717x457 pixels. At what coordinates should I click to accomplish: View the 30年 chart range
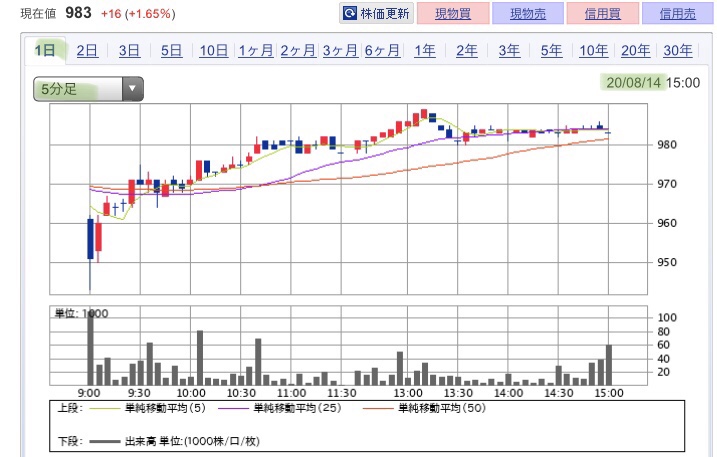click(678, 50)
